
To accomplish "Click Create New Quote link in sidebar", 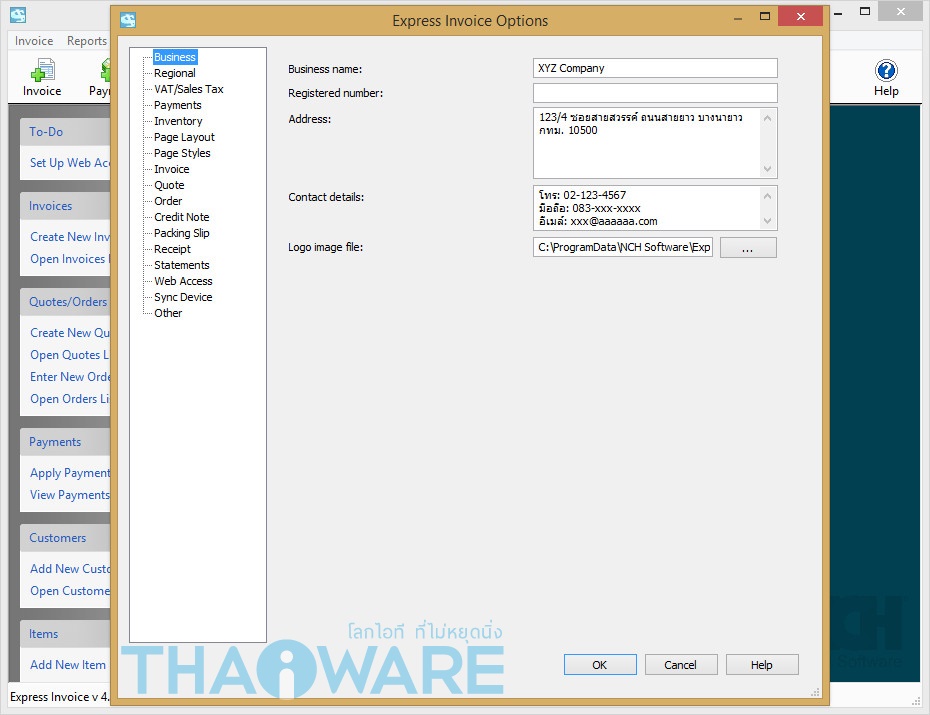I will [x=70, y=333].
